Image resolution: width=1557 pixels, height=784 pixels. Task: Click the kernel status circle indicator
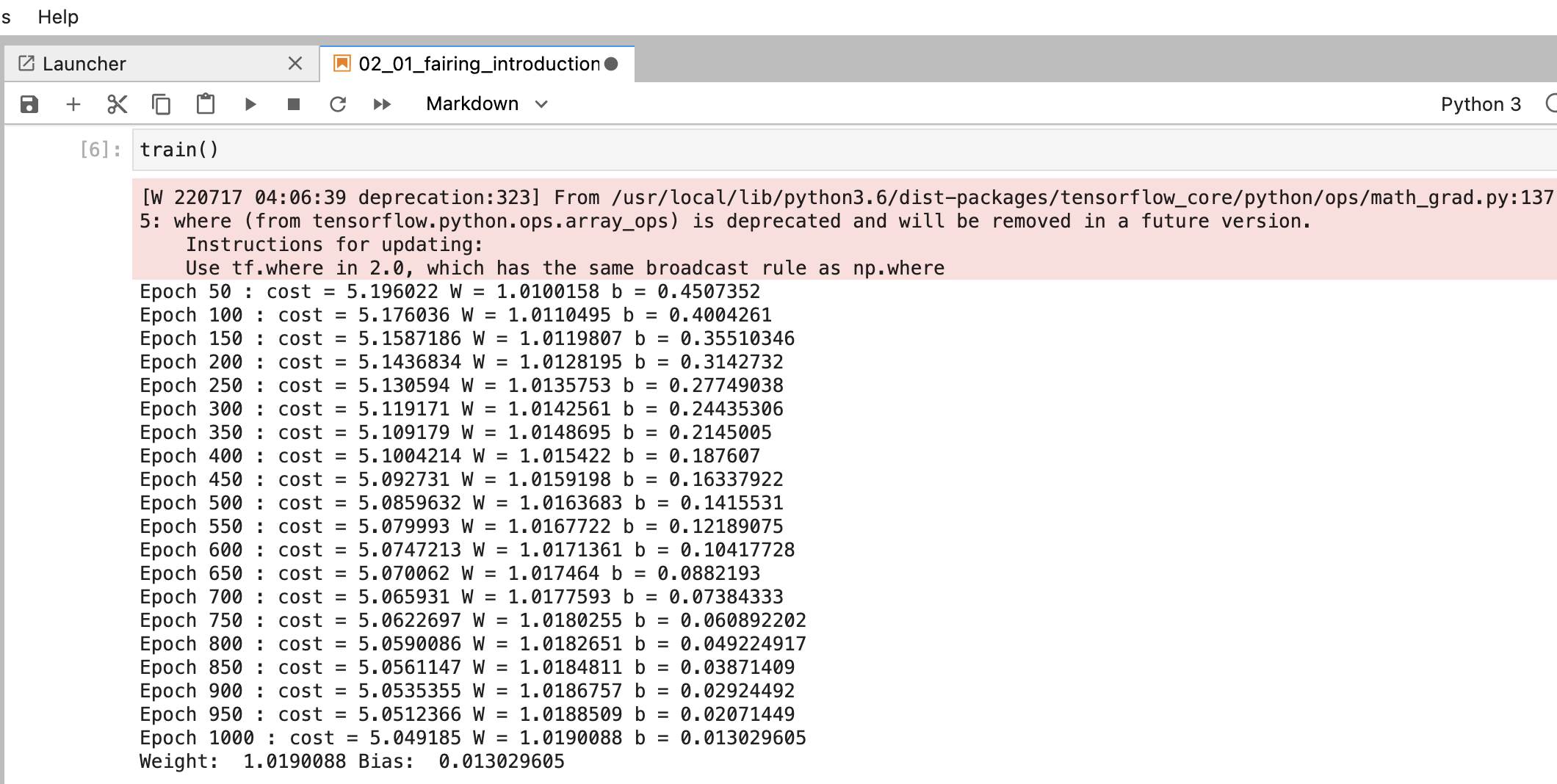click(x=1551, y=104)
